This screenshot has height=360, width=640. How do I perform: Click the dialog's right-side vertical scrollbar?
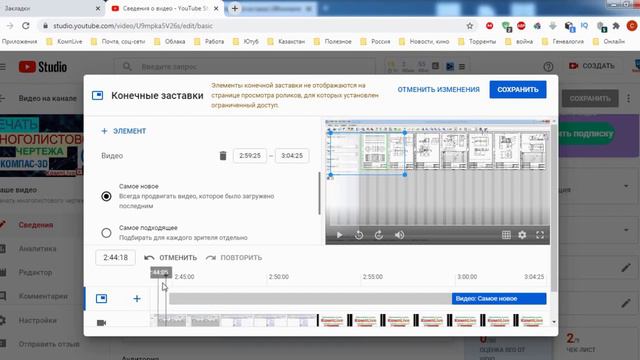[x=554, y=208]
